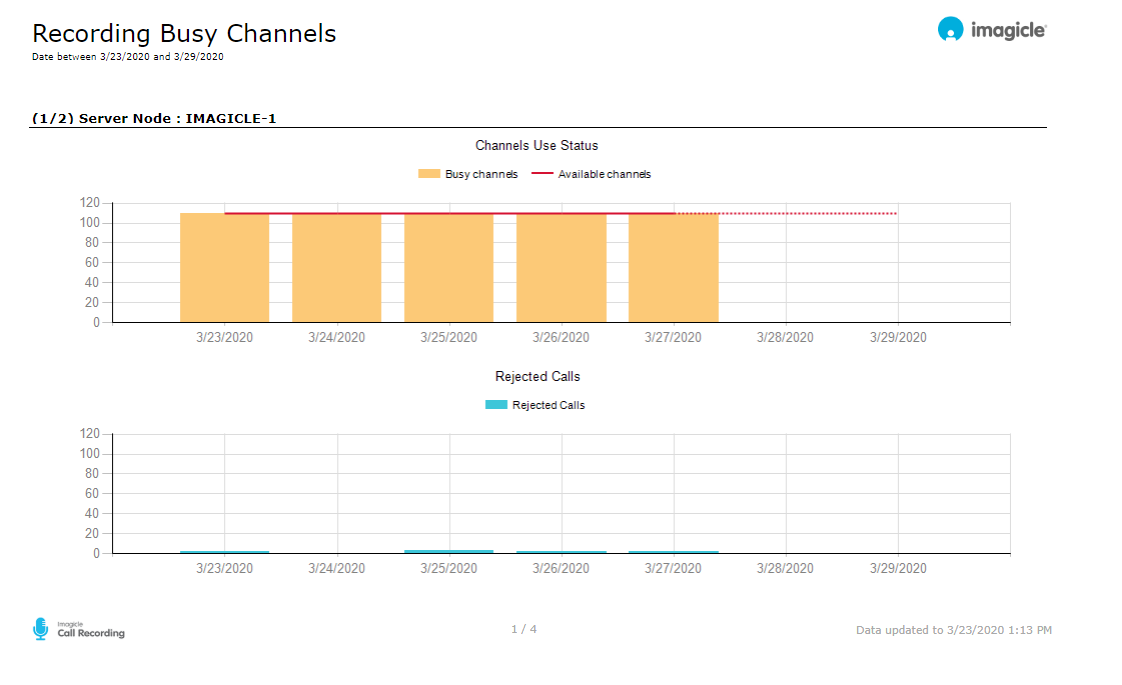
Task: Click the 3/24/2020 busy channels bar
Action: (336, 268)
